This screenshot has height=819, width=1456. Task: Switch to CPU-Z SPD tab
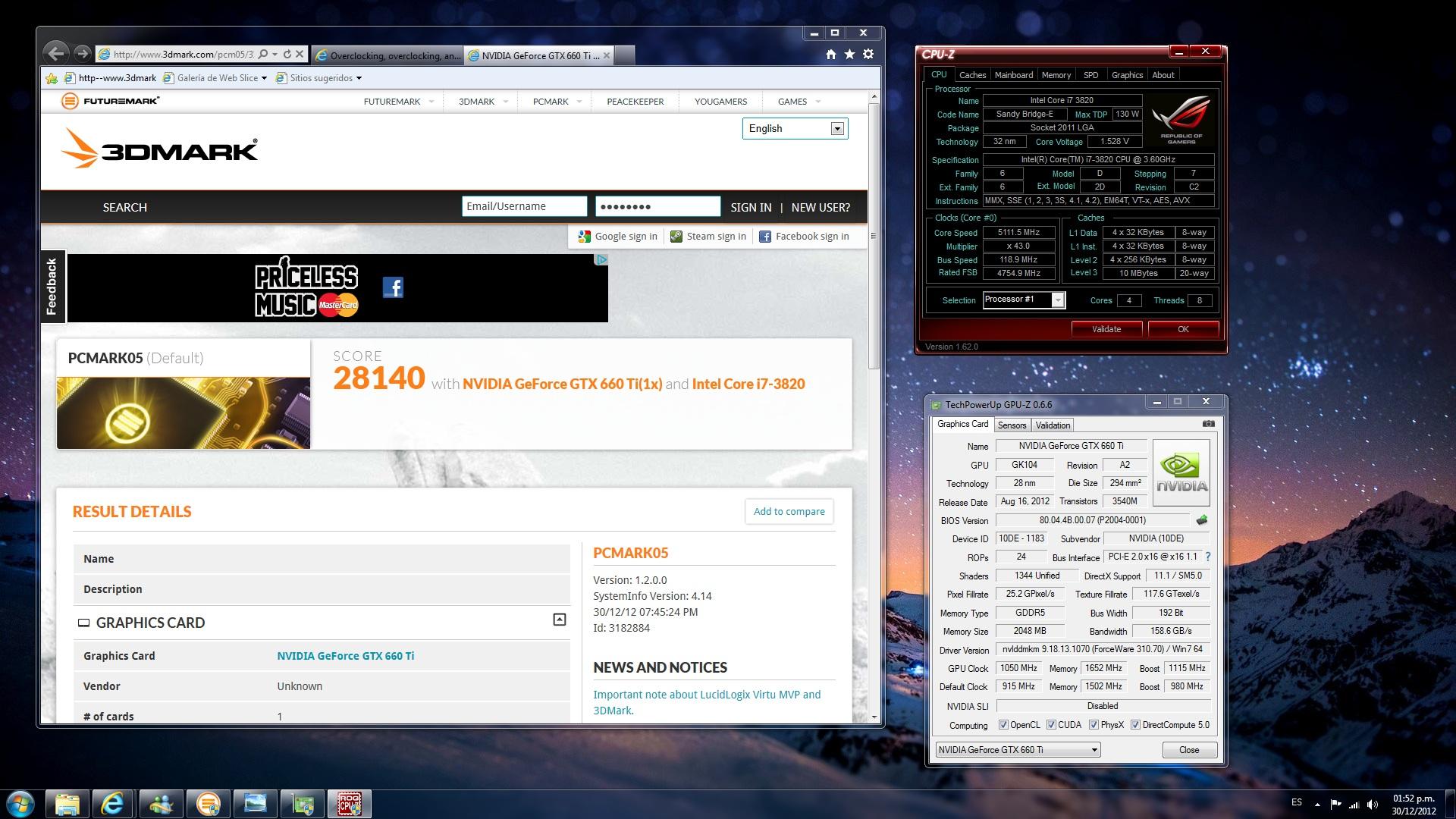pyautogui.click(x=1091, y=75)
